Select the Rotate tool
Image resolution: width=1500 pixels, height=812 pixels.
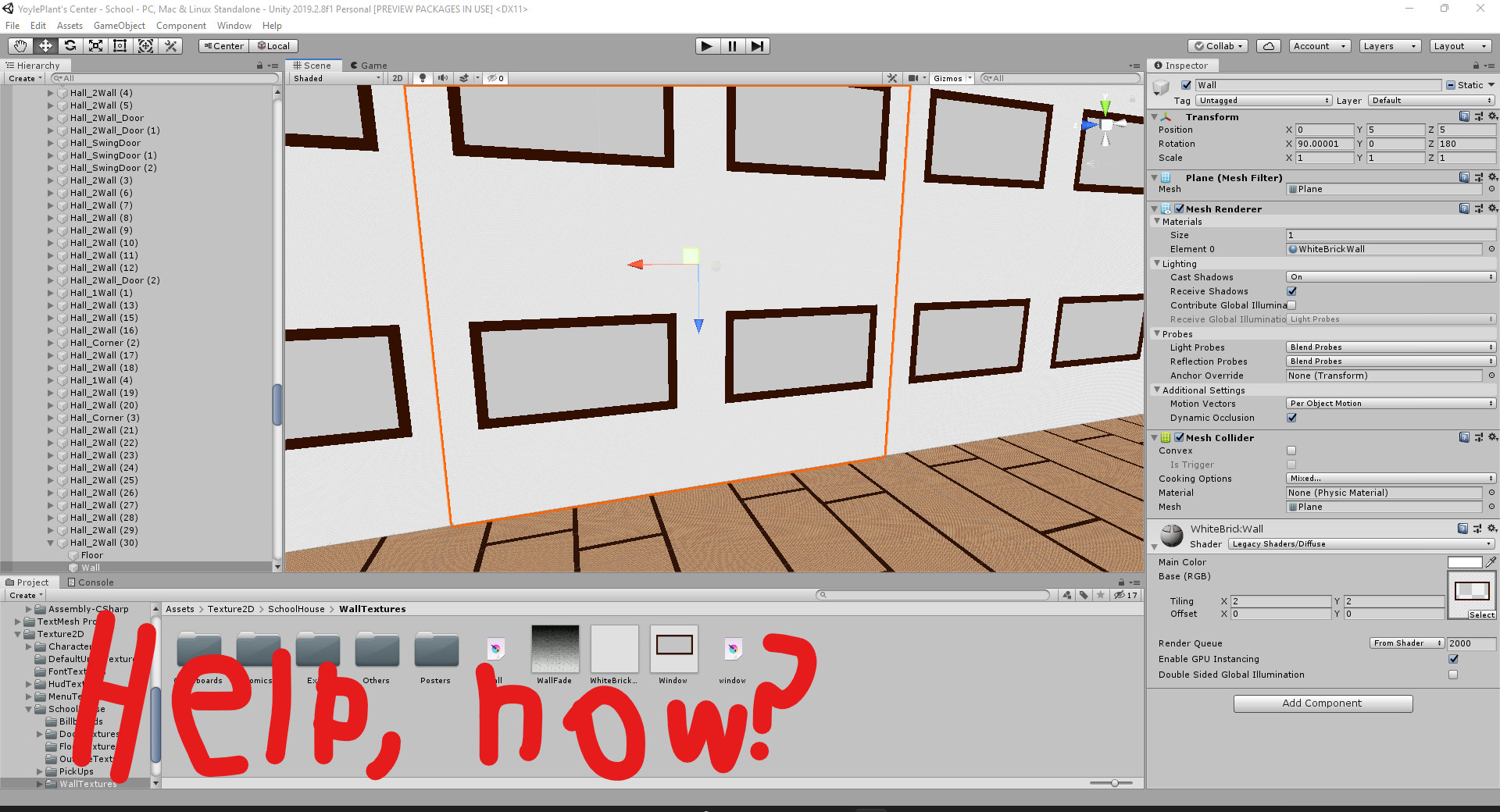coord(70,46)
